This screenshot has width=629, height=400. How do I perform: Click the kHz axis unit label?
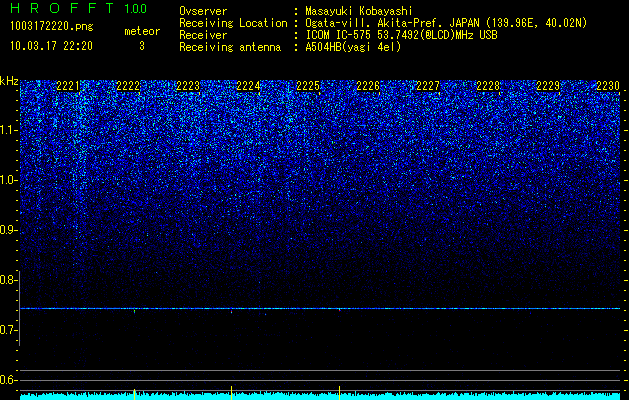(x=9, y=81)
